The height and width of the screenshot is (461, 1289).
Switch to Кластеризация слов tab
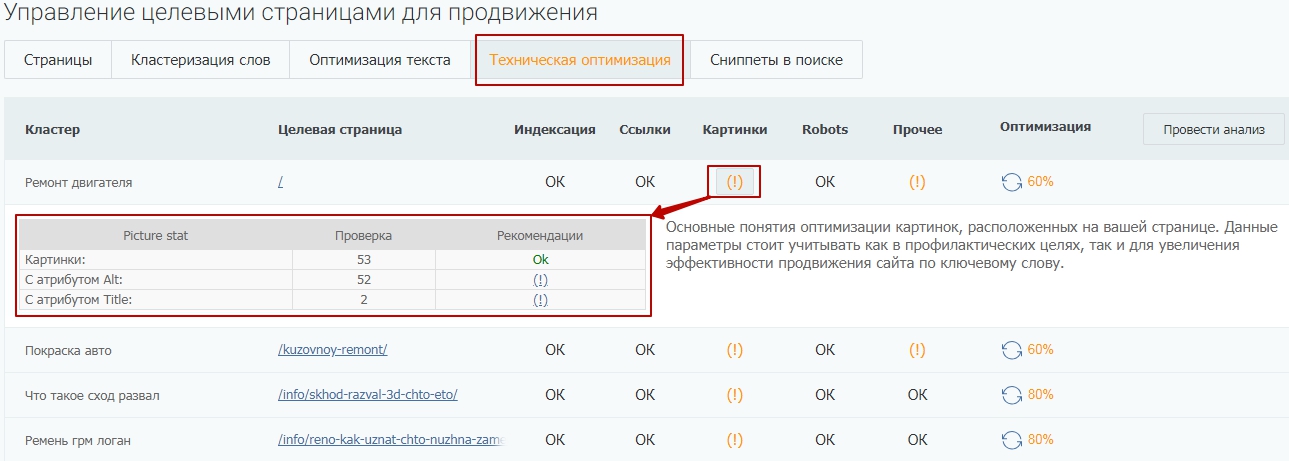coord(200,60)
